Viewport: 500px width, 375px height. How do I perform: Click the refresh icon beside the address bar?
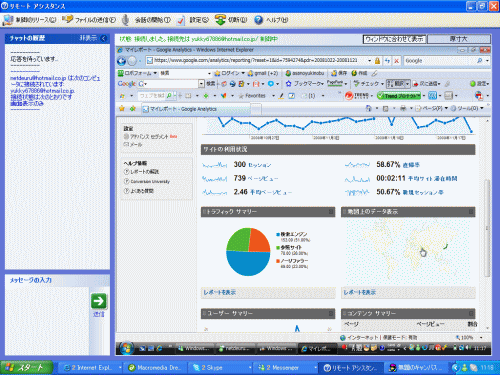(387, 61)
